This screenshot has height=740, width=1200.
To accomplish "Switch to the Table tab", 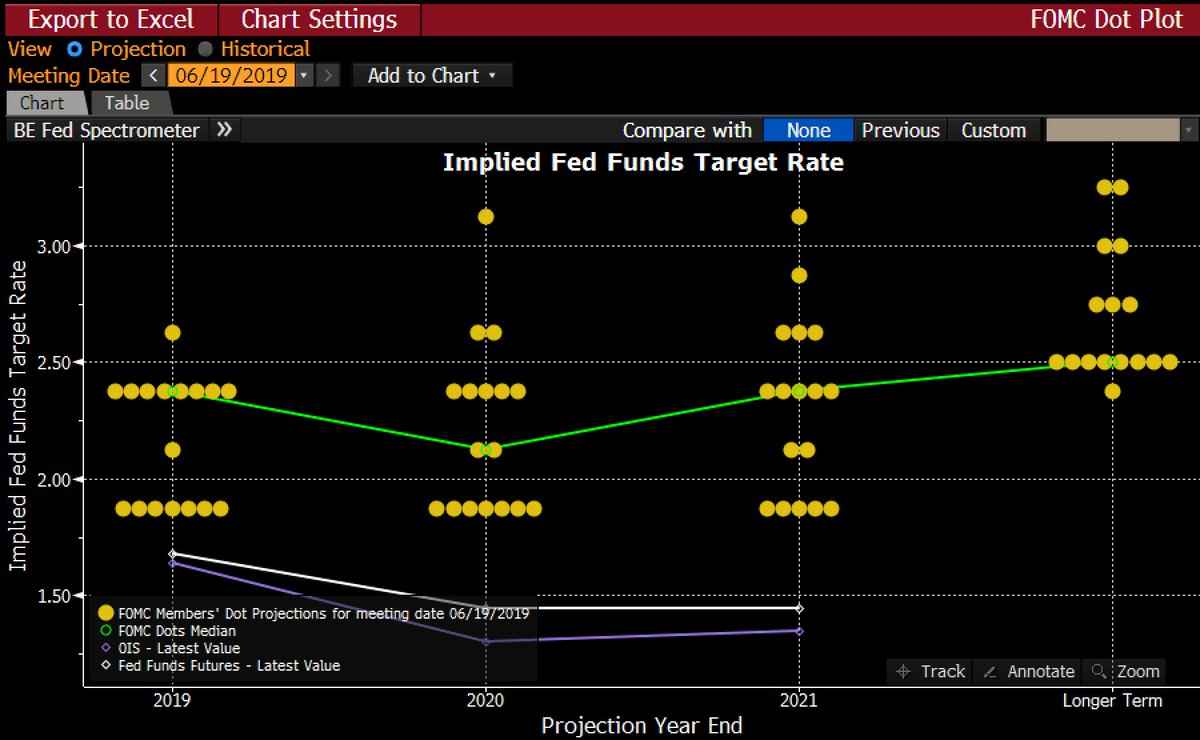I will pyautogui.click(x=127, y=103).
